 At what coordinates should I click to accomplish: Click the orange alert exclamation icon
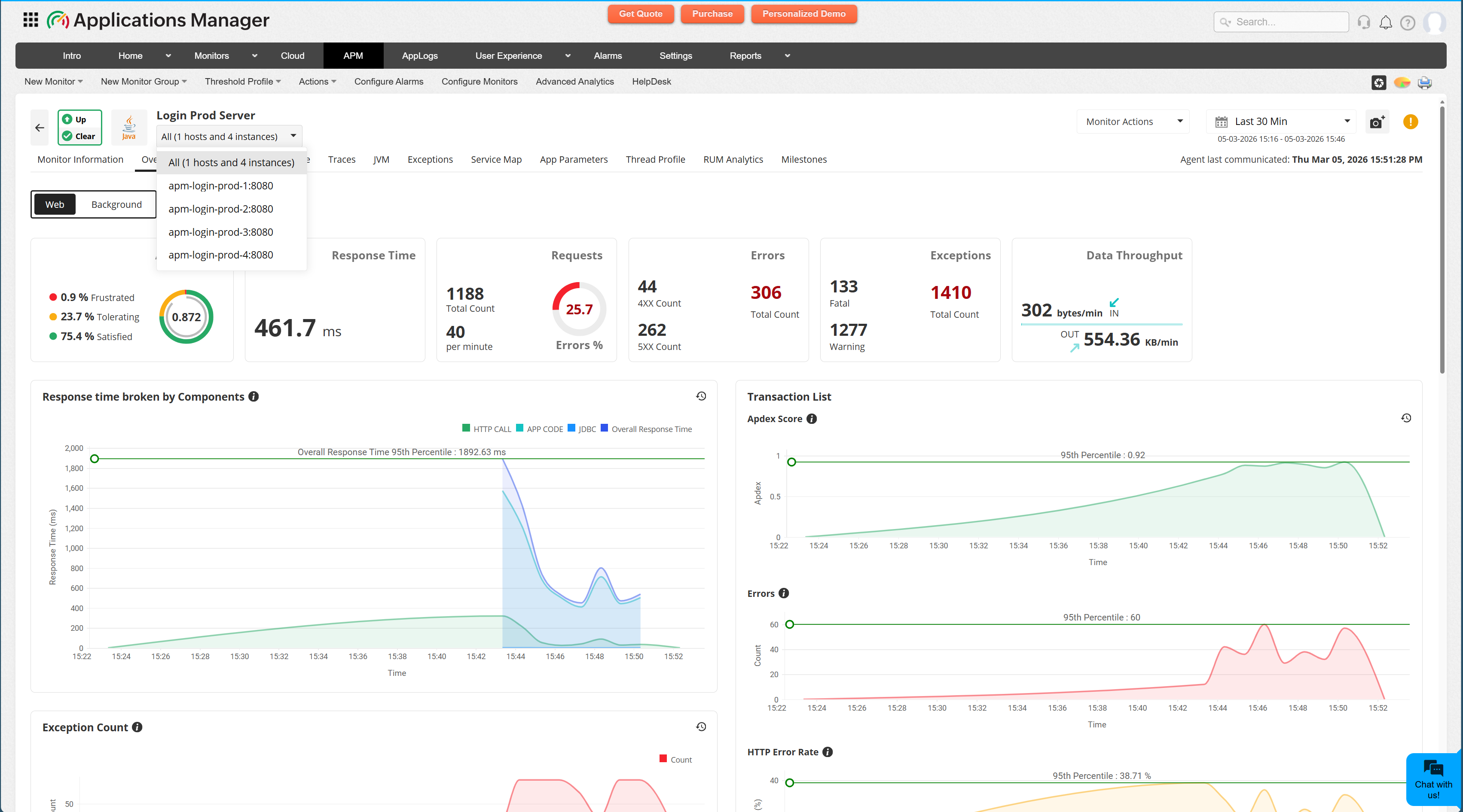(x=1410, y=122)
